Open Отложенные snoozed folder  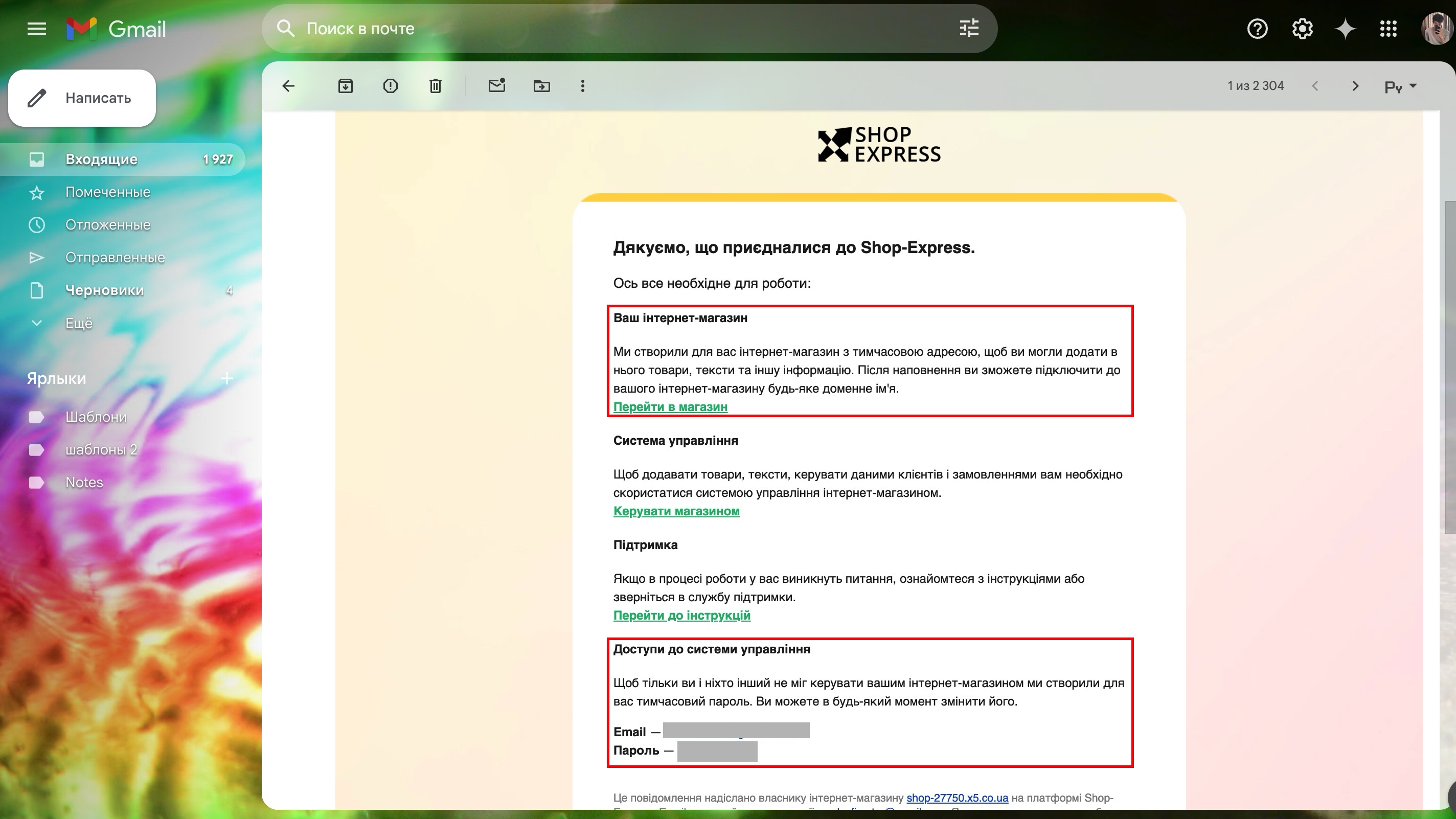coord(123,225)
